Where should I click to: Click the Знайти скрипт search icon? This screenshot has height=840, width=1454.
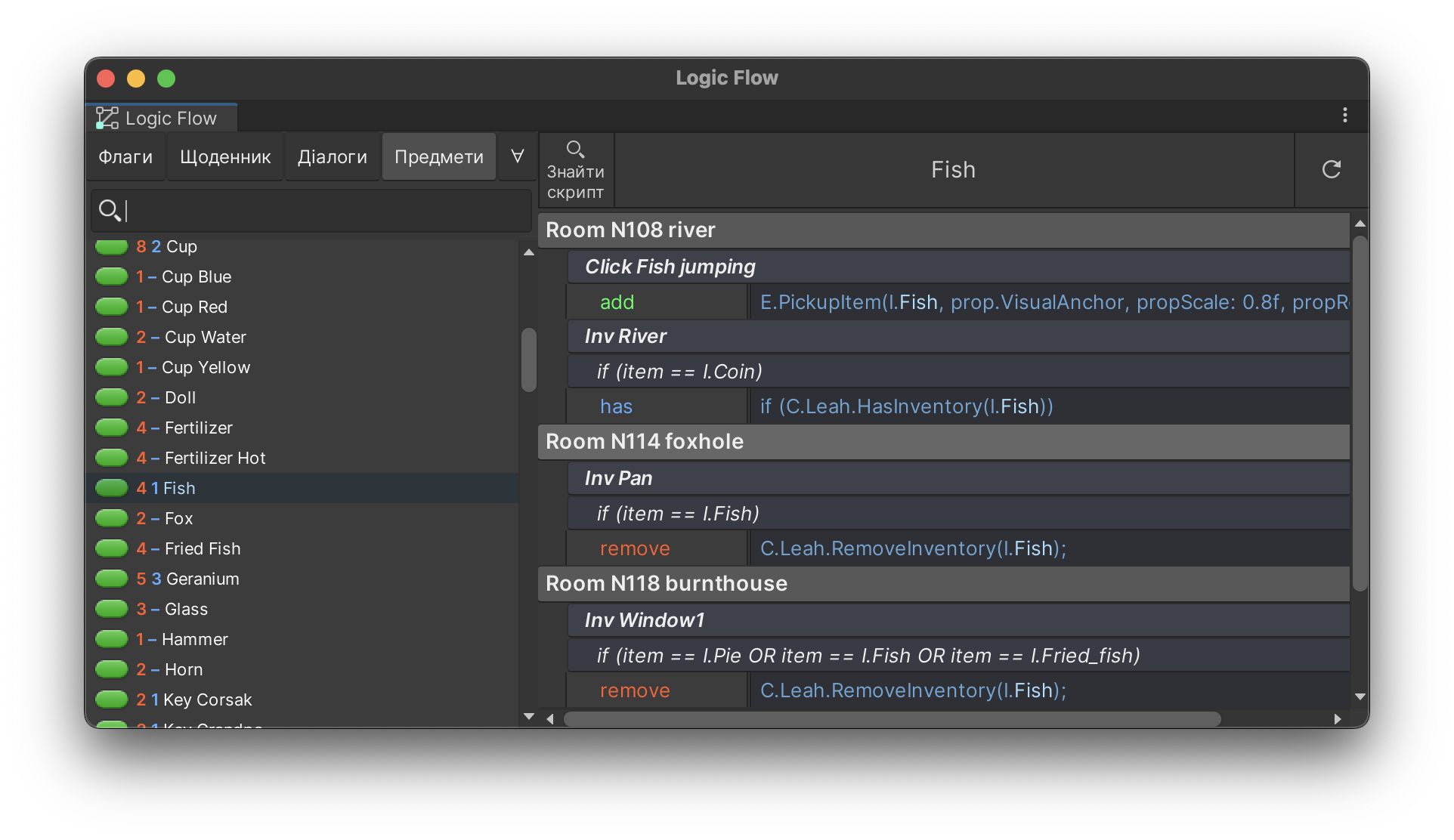click(575, 149)
